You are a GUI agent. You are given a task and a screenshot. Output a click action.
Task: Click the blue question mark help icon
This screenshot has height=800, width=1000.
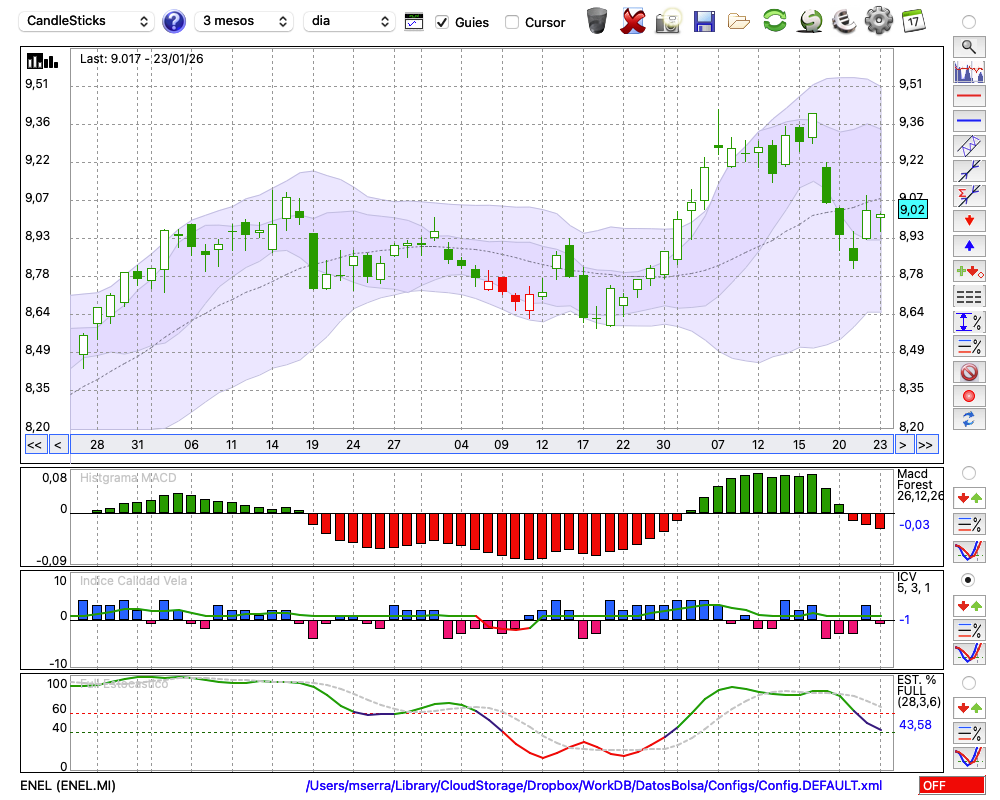(x=174, y=21)
